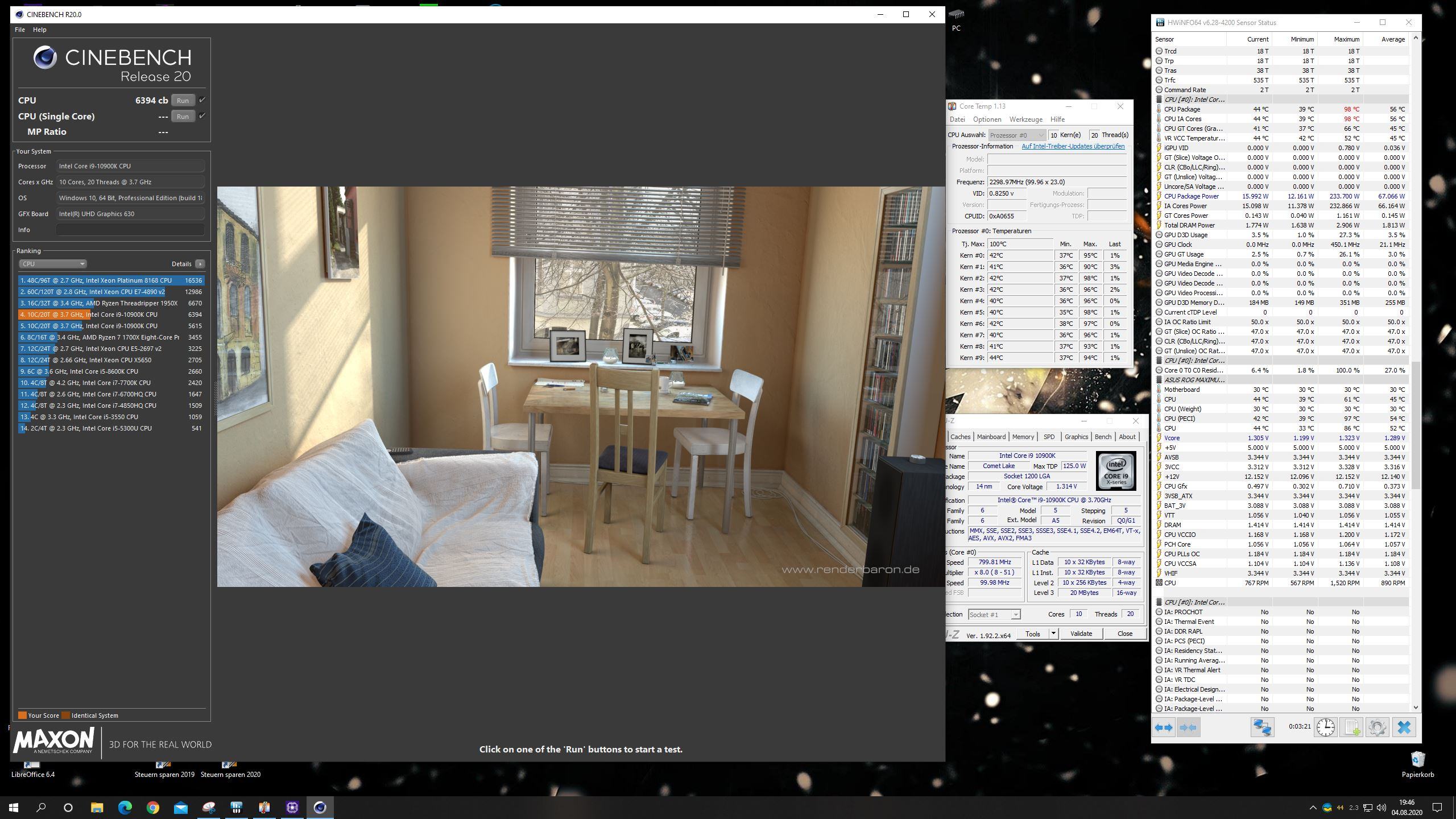
Task: Open the Cinebench ranking CPU dropdown
Action: click(x=52, y=264)
